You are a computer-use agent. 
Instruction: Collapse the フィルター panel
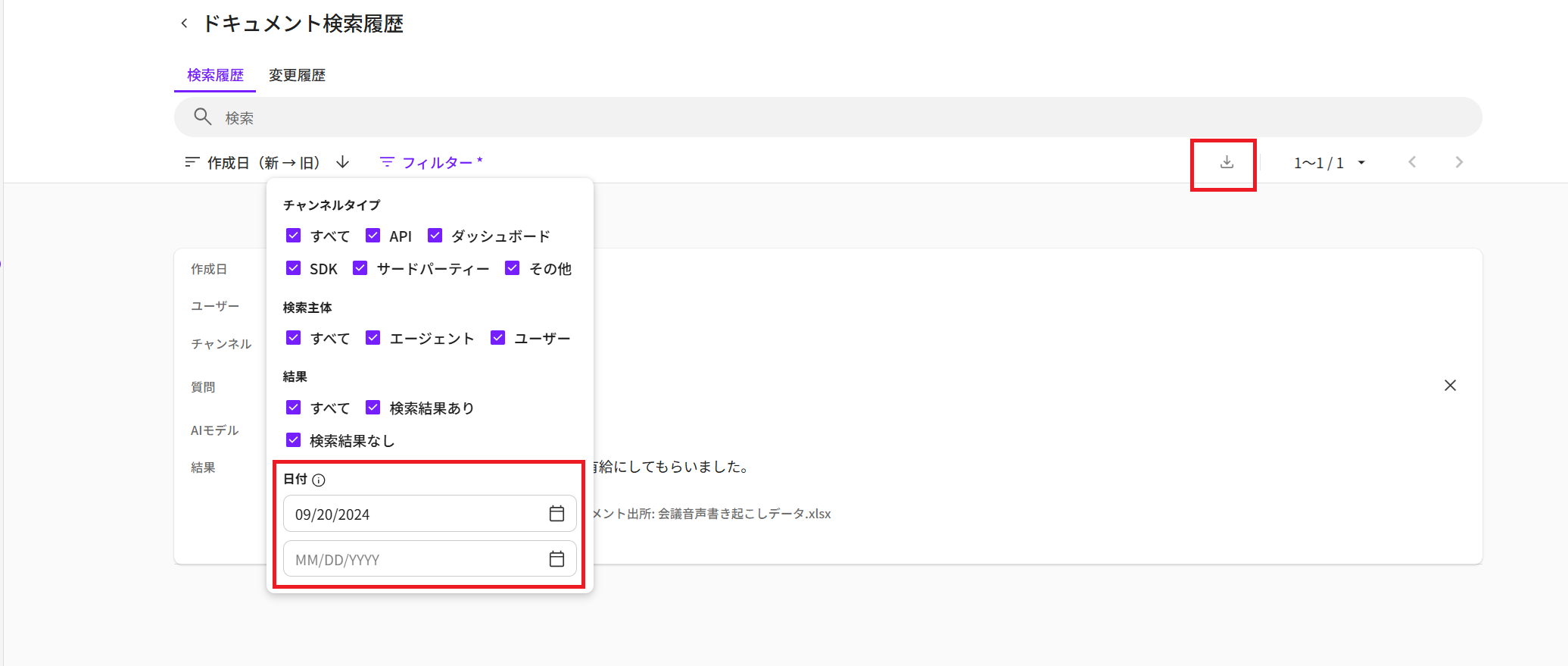(430, 163)
